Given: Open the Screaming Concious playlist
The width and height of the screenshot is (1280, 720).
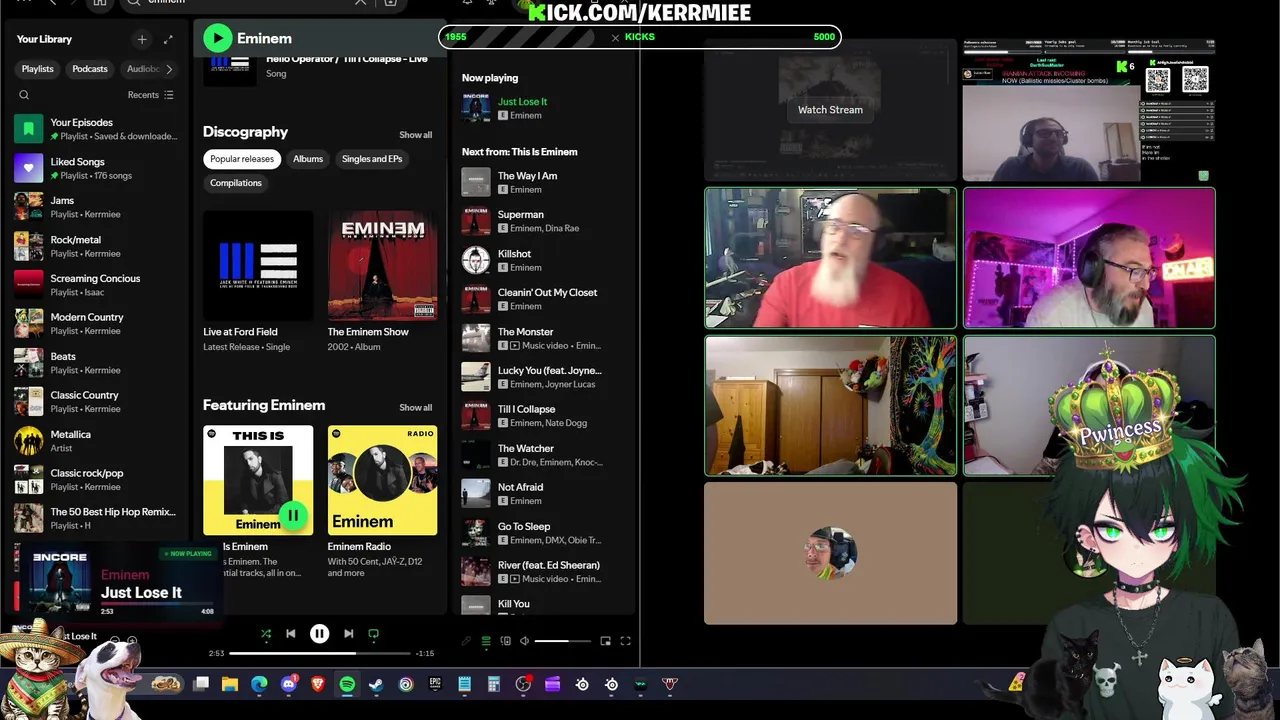Looking at the screenshot, I should 96,284.
